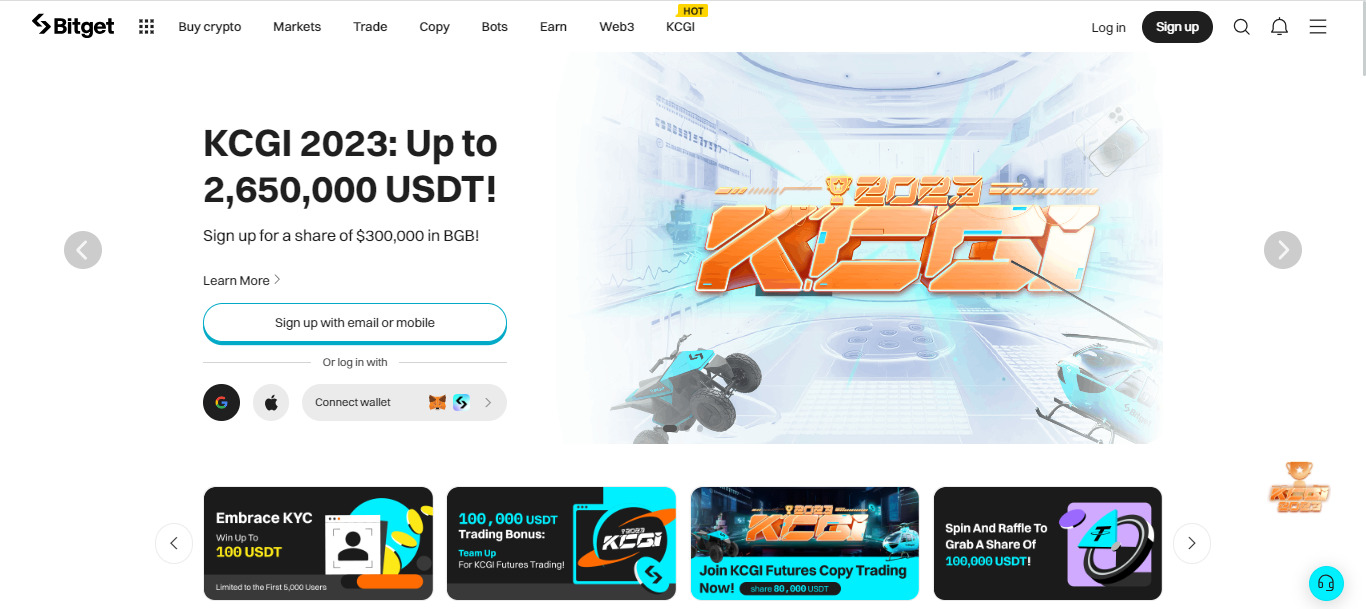View notifications via the bell icon

coord(1279,27)
